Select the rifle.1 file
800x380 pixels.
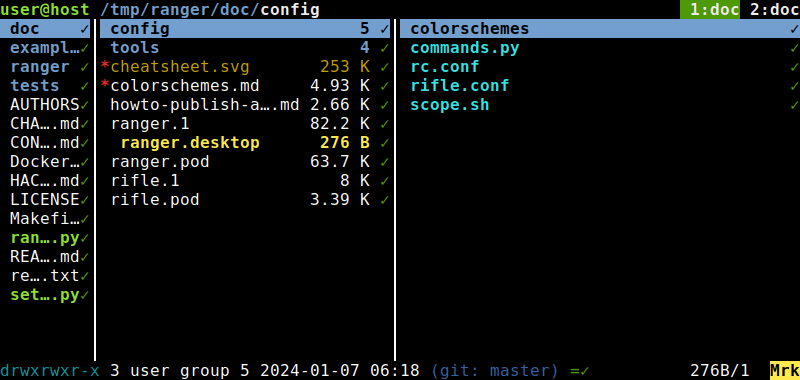[245, 181]
